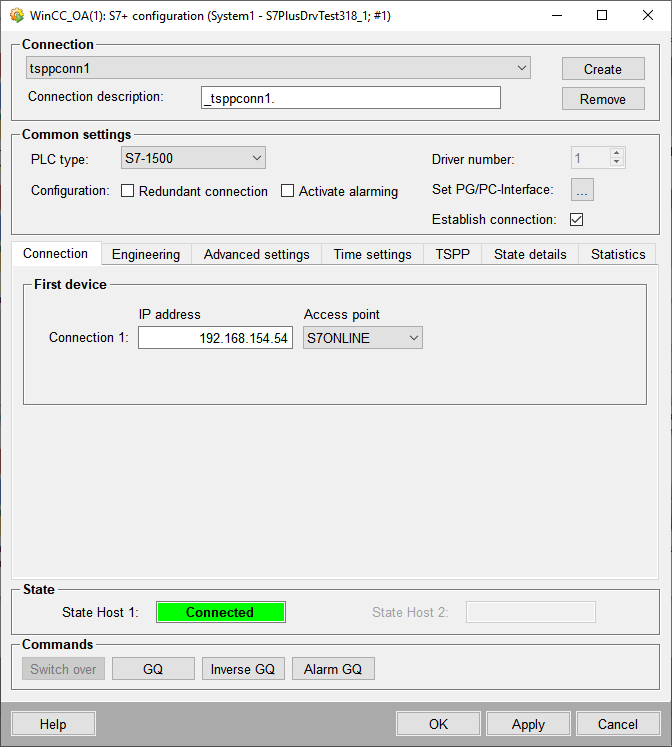Click the Connection description text field
Viewport: 672px width, 747px height.
tap(350, 98)
